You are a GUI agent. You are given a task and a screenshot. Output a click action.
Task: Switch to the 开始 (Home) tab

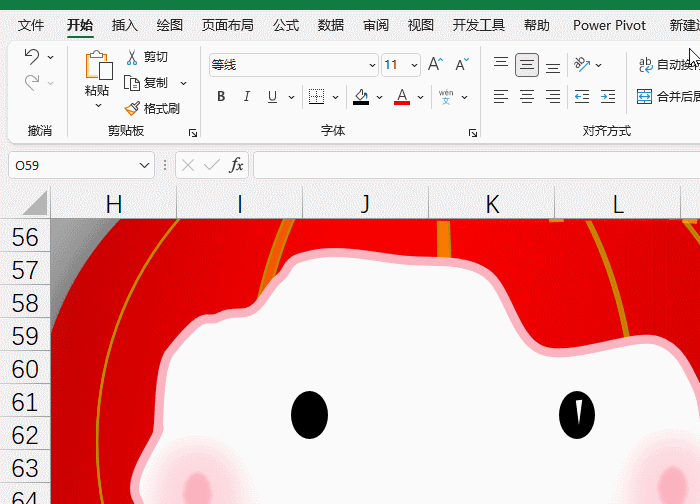tap(80, 25)
